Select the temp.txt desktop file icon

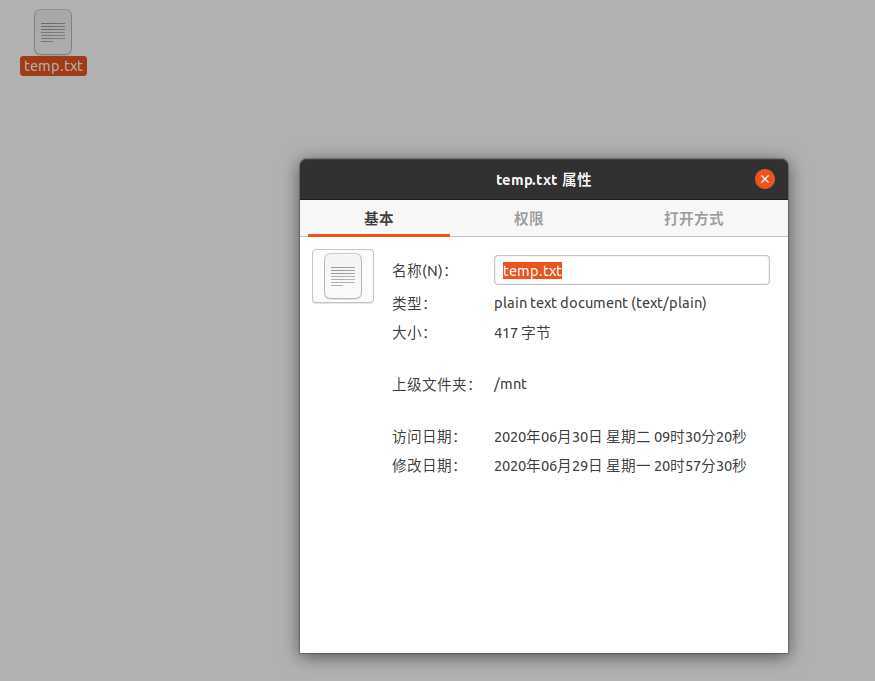click(x=53, y=31)
